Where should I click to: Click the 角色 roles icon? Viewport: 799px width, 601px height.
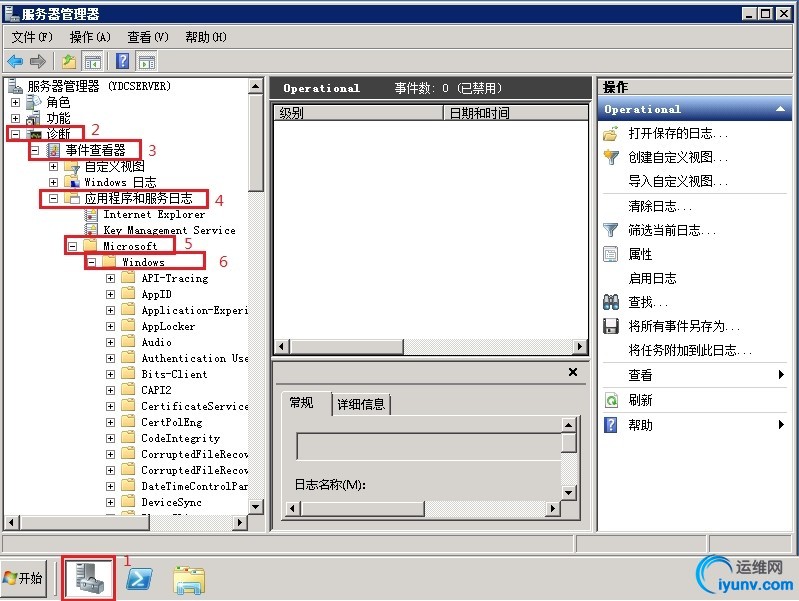tap(34, 102)
